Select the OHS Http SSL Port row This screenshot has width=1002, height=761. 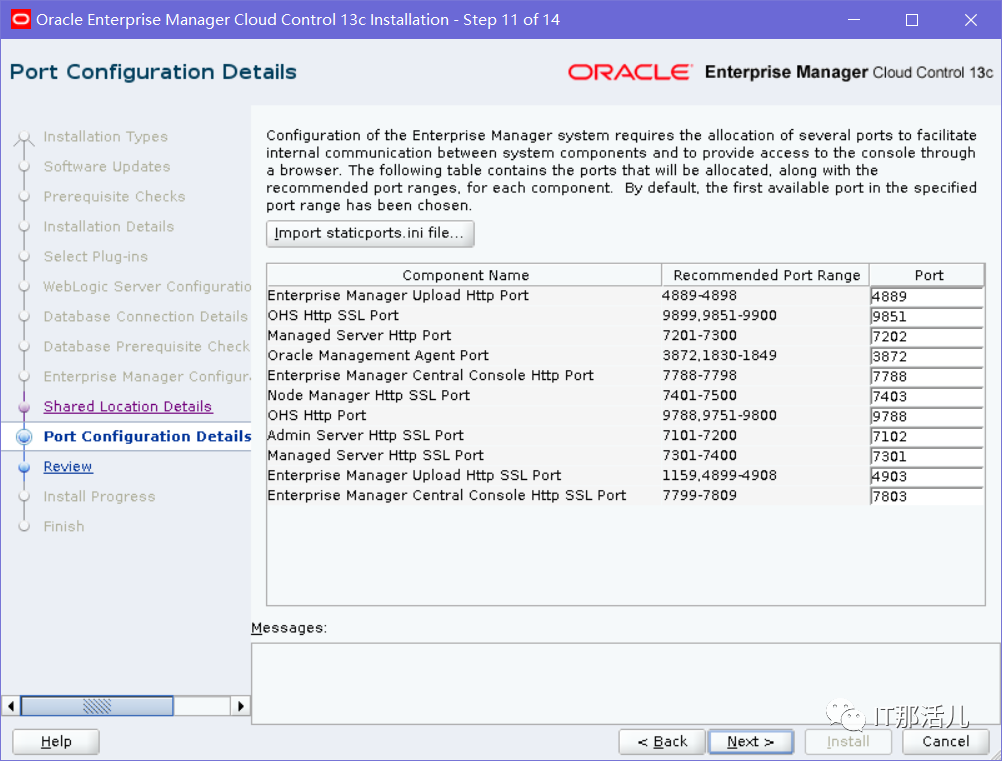[333, 316]
